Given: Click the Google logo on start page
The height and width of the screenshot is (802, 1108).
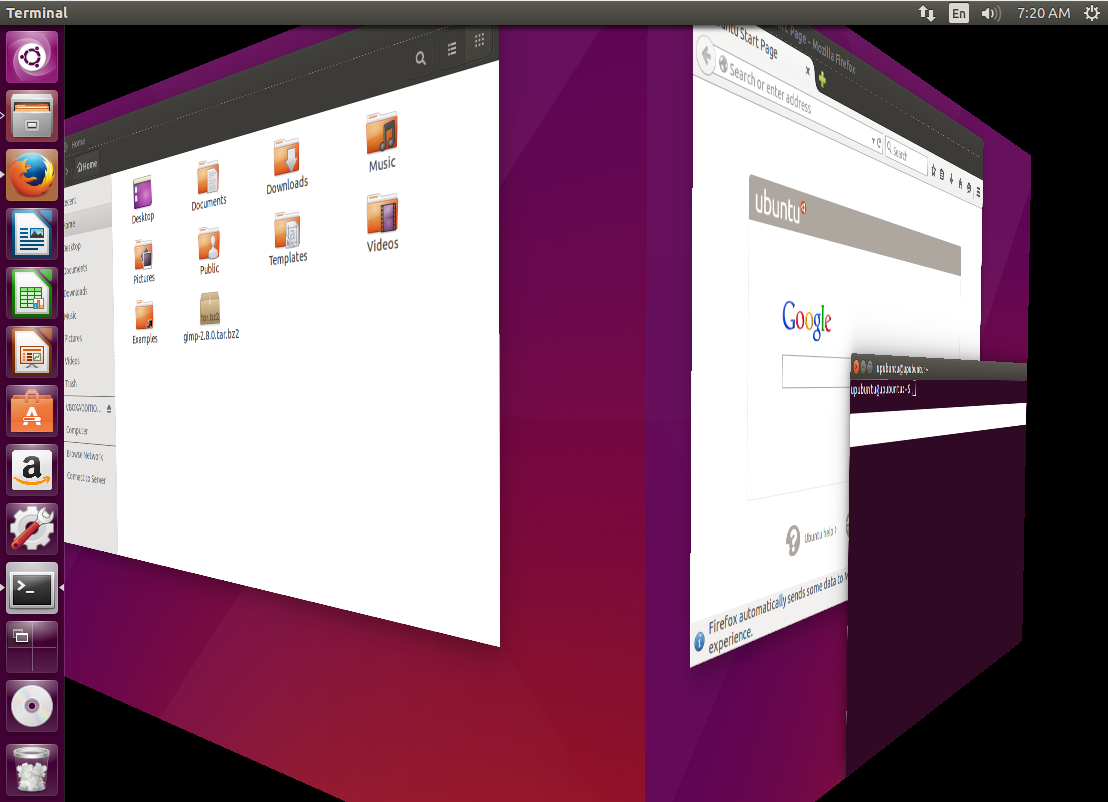Looking at the screenshot, I should [x=807, y=319].
